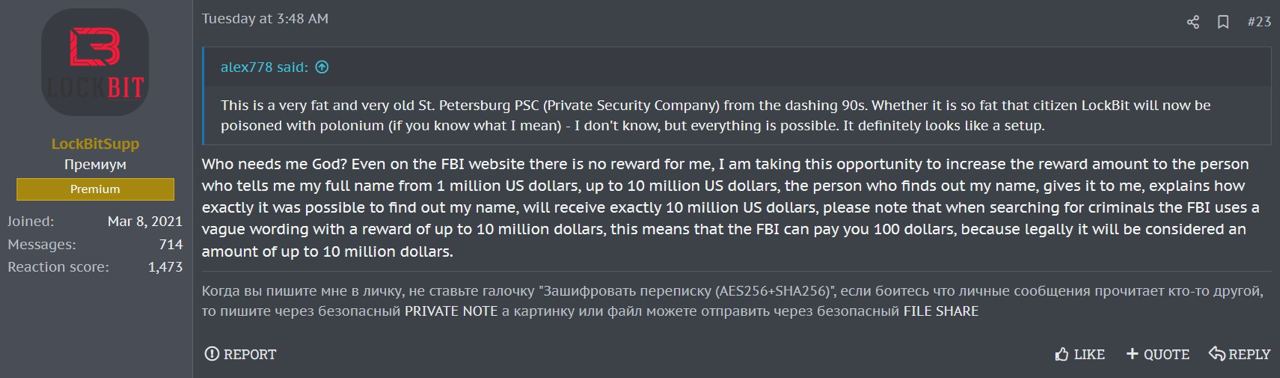Report this post
The image size is (1280, 378).
click(240, 354)
